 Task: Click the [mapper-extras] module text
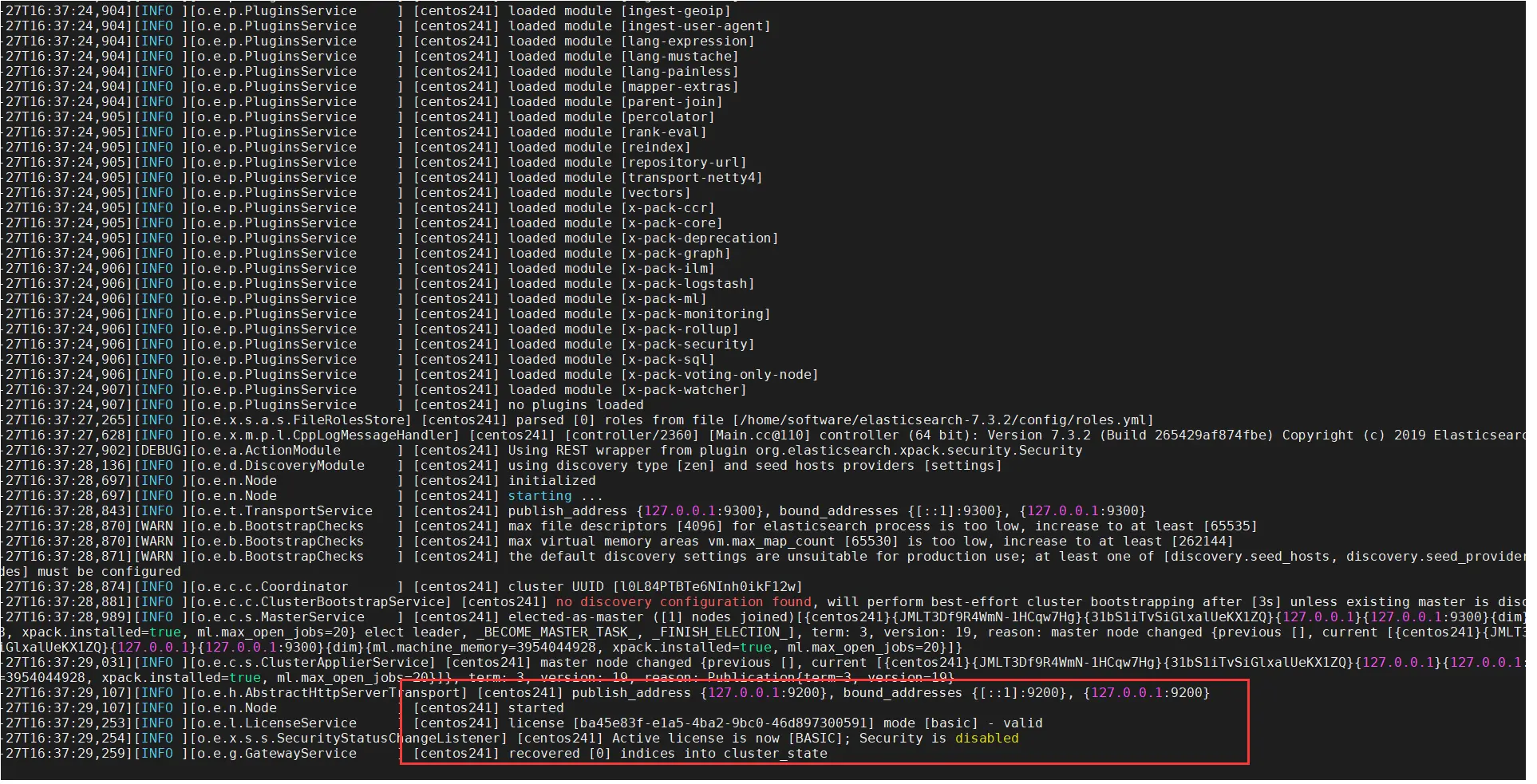pos(680,87)
